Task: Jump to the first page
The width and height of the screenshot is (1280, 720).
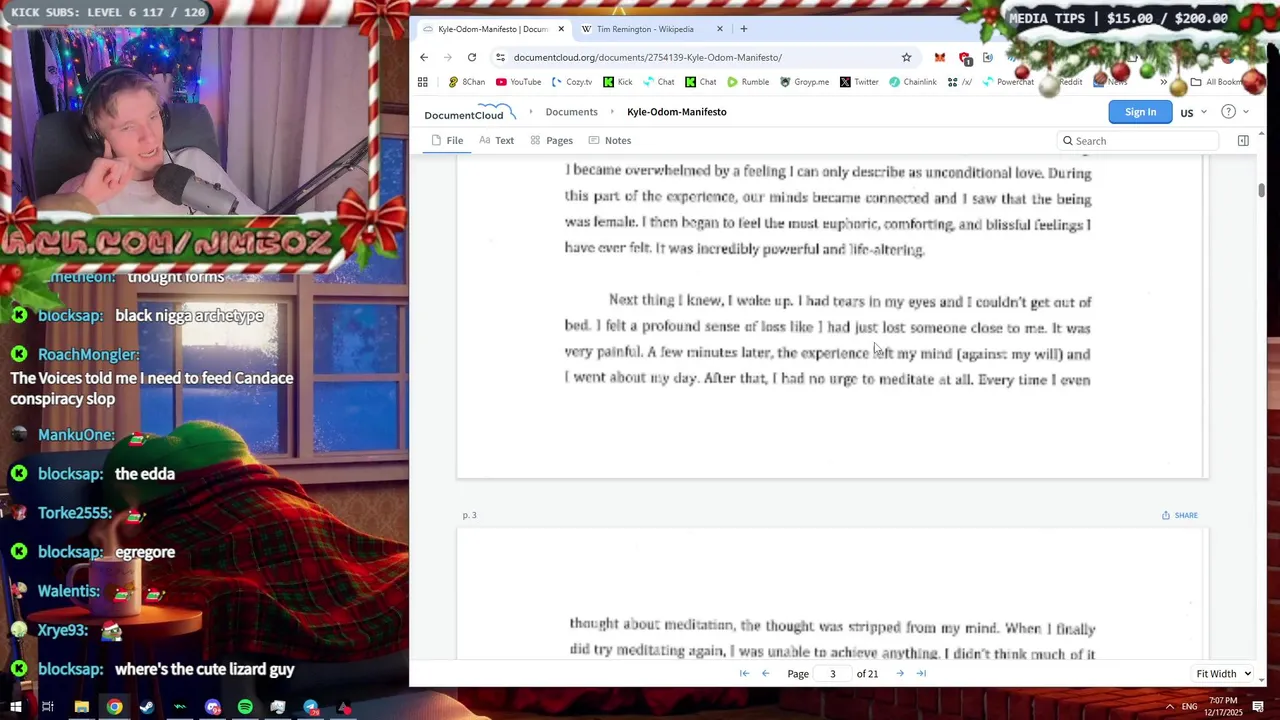Action: click(x=744, y=674)
